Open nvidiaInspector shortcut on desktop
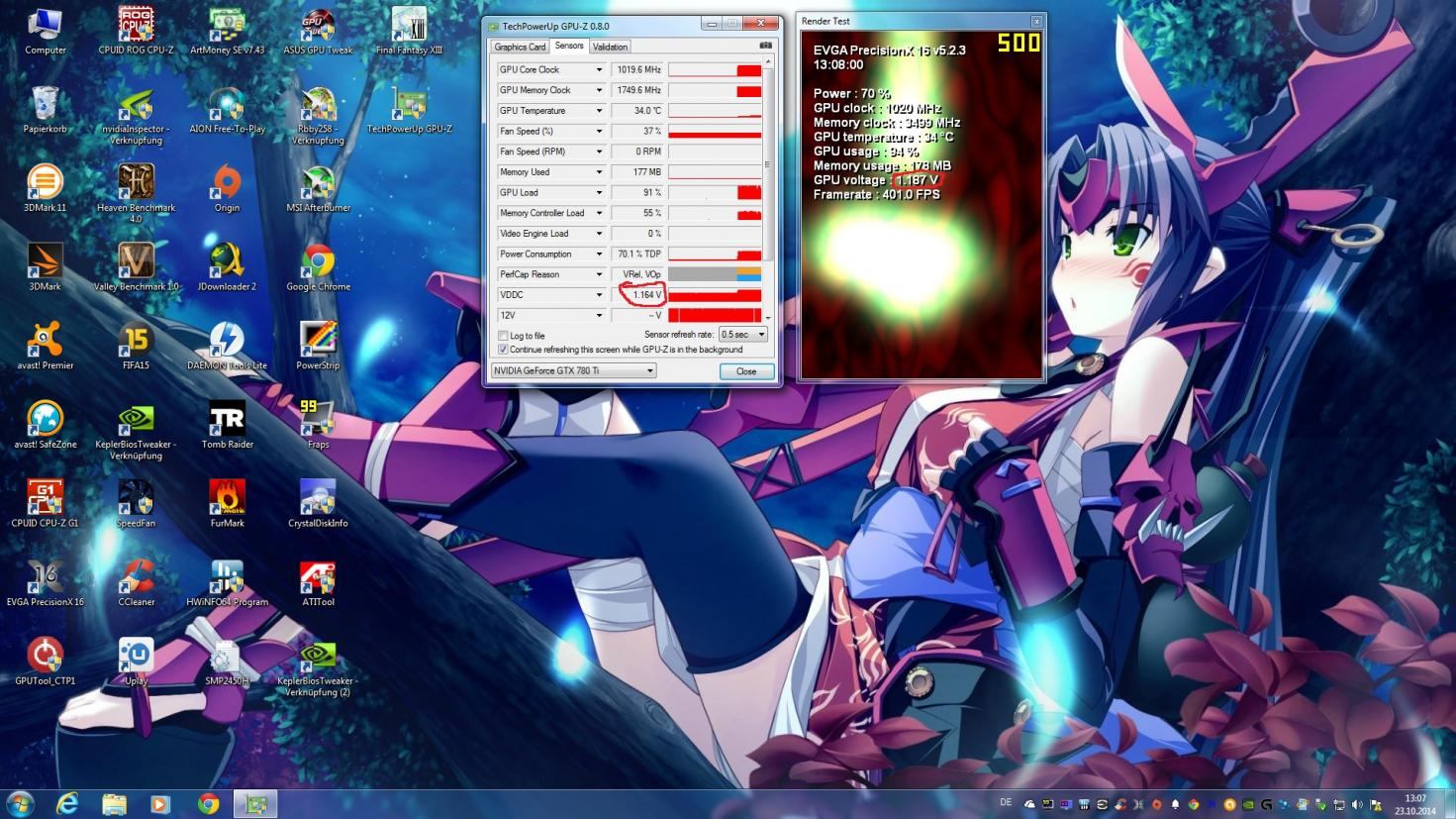 [136, 115]
